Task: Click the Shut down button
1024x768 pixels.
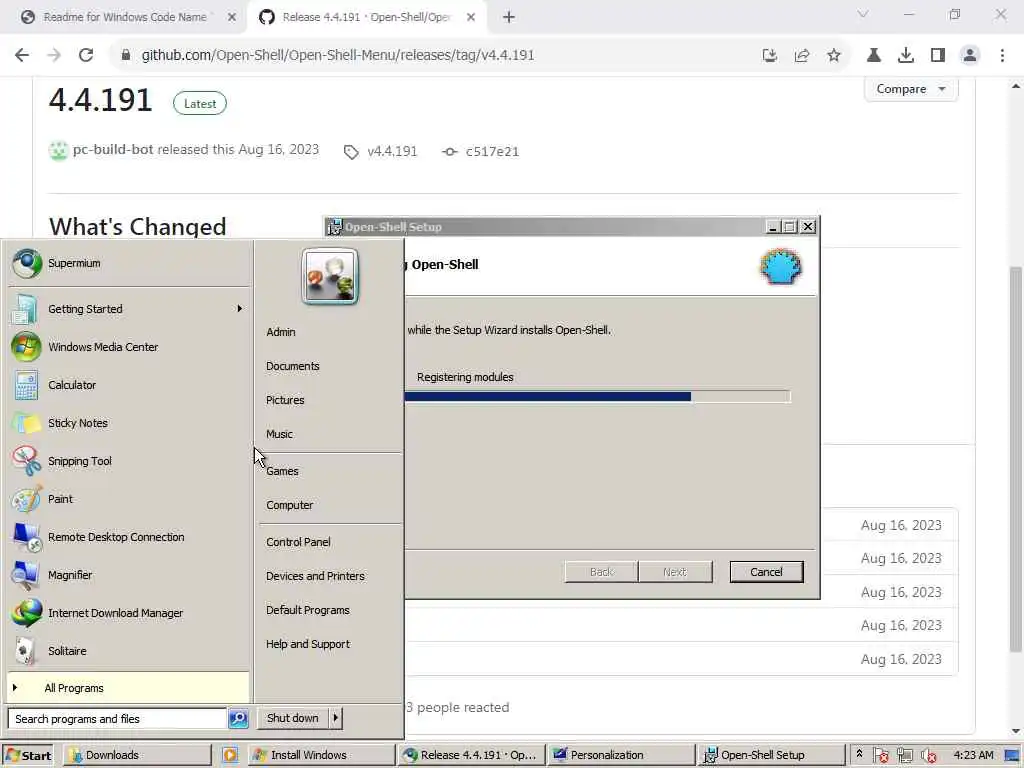Action: pos(293,718)
